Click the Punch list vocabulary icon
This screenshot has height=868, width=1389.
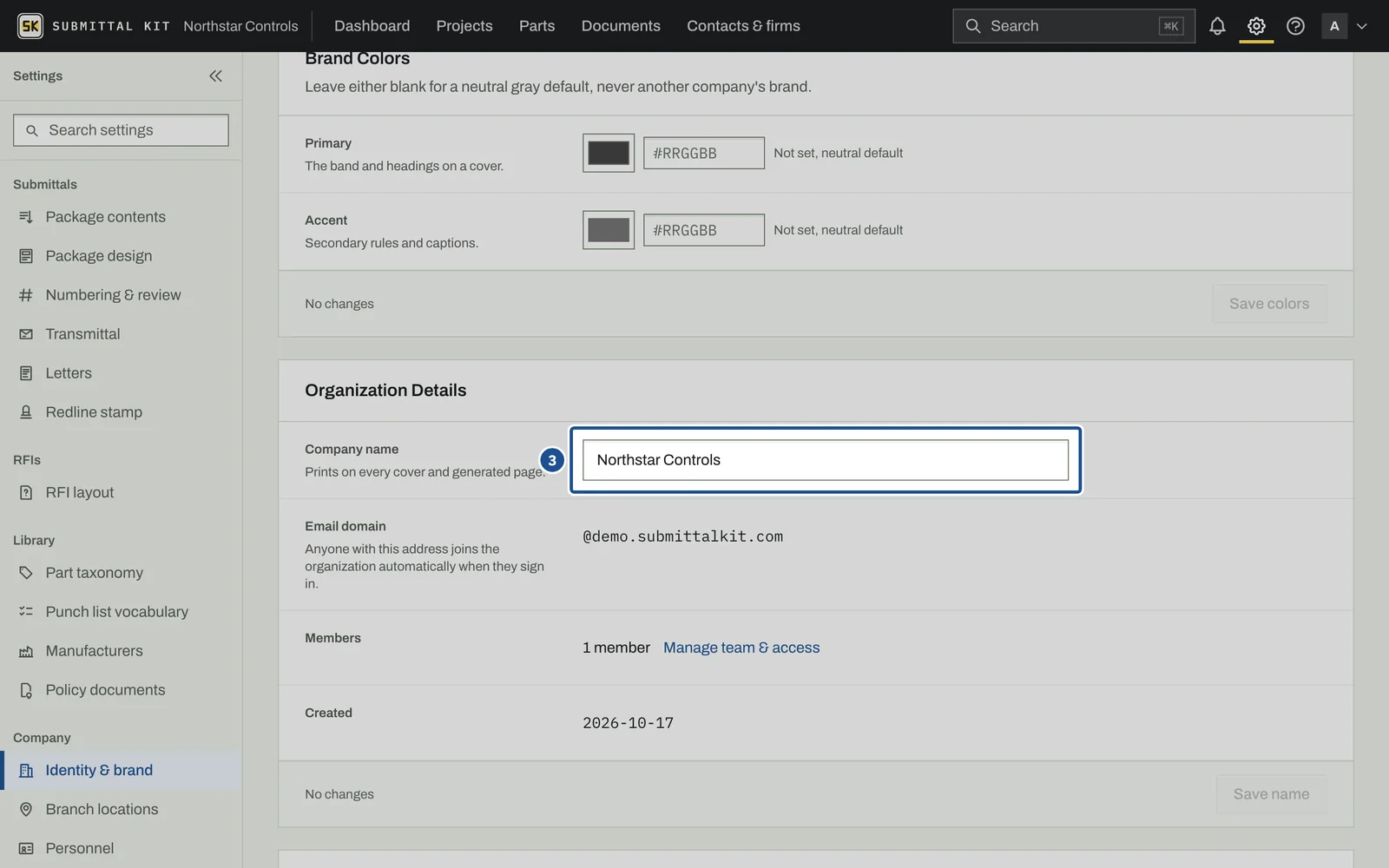[26, 612]
